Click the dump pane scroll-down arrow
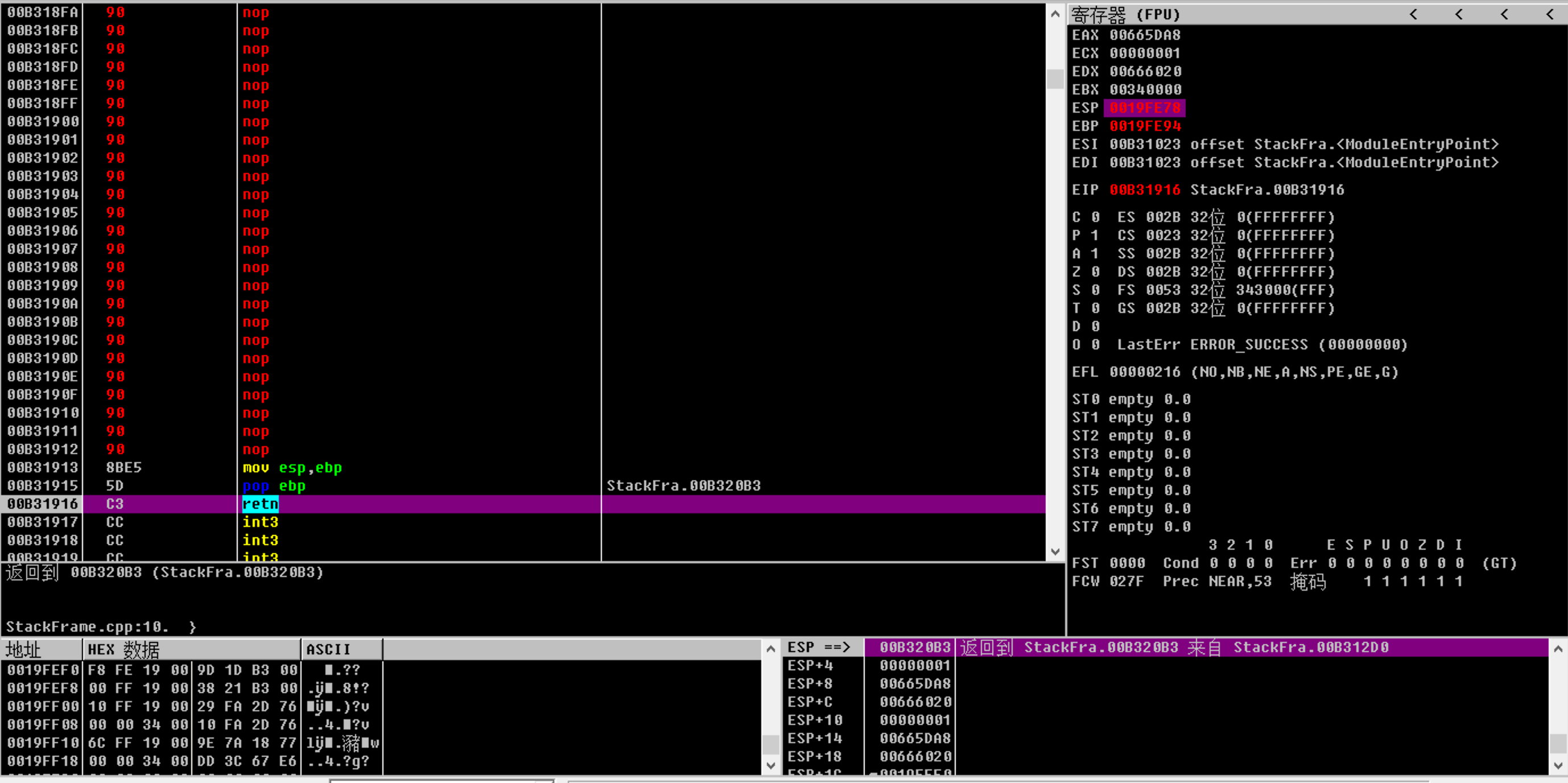Image resolution: width=1568 pixels, height=783 pixels. point(770,765)
